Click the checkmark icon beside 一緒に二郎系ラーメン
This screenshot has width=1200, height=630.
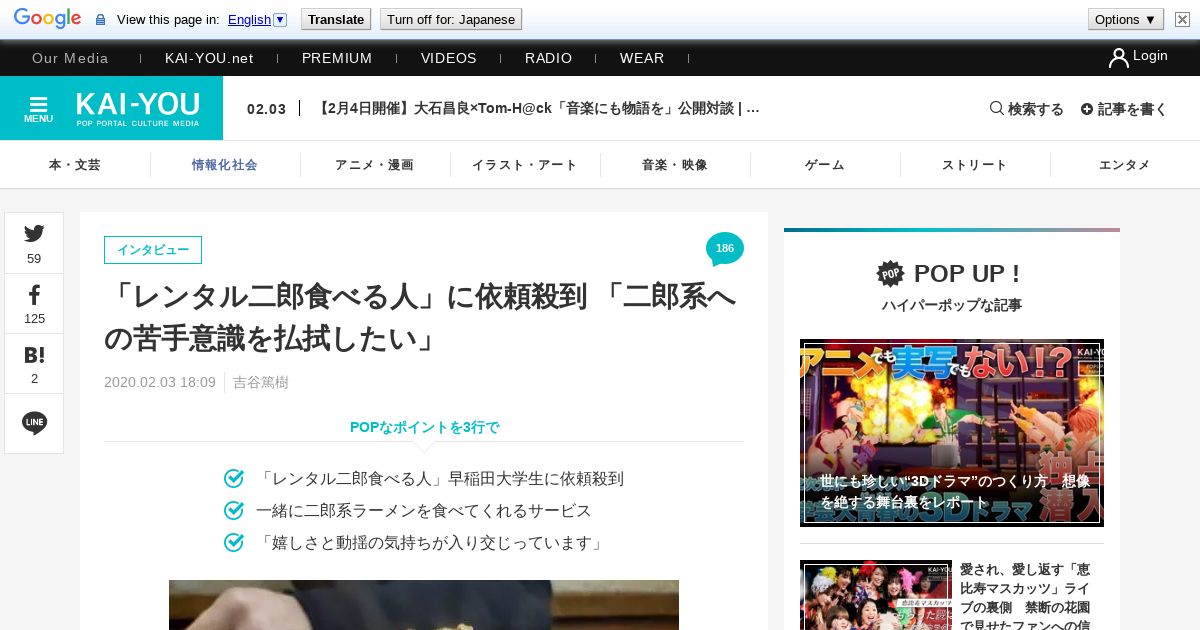(x=234, y=511)
